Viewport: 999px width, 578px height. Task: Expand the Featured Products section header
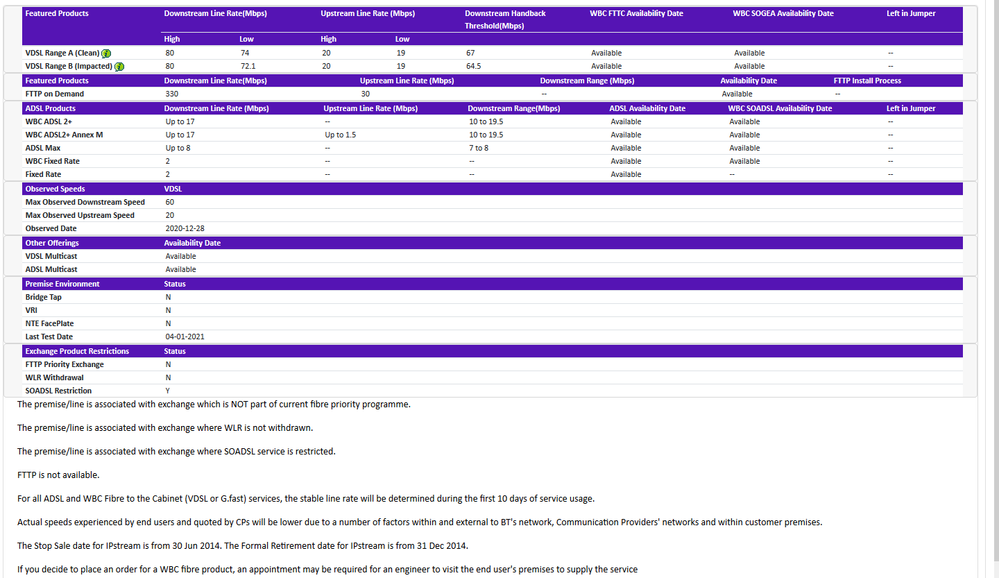click(57, 12)
